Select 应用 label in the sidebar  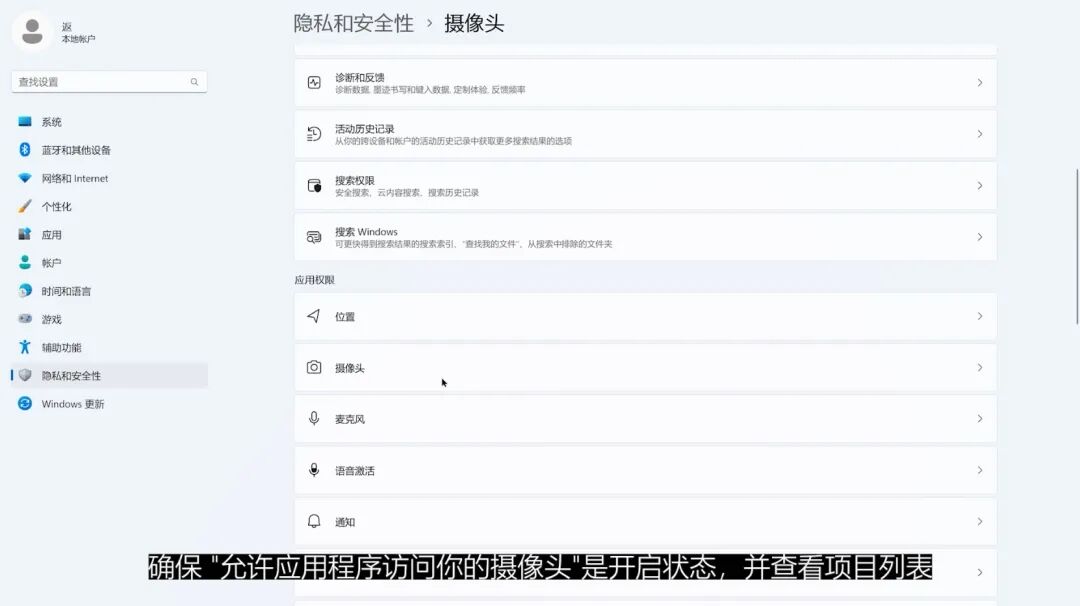52,235
